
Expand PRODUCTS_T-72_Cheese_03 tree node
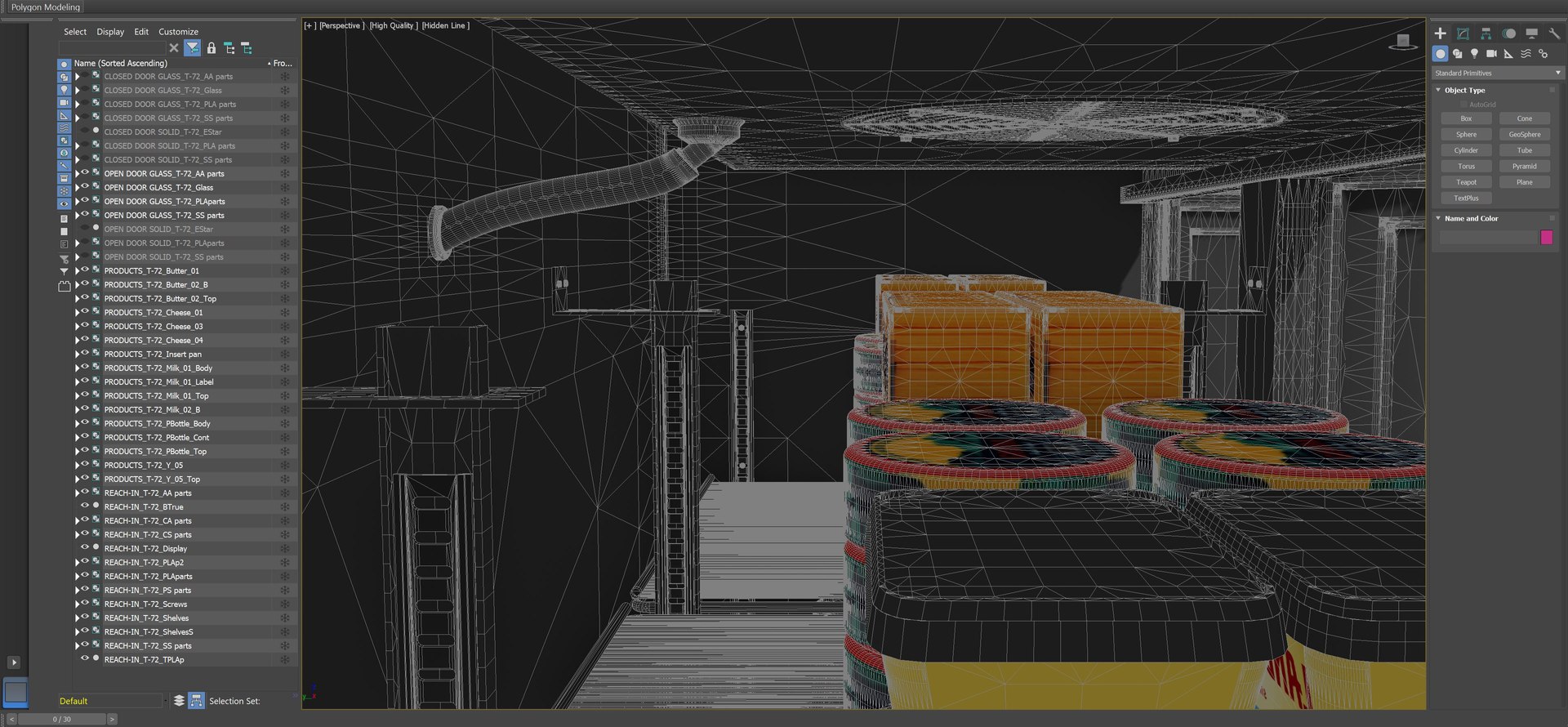[x=78, y=326]
